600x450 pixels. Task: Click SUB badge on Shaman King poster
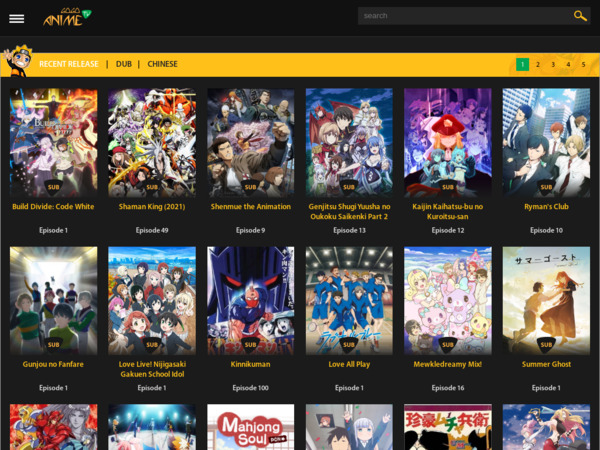(x=152, y=187)
